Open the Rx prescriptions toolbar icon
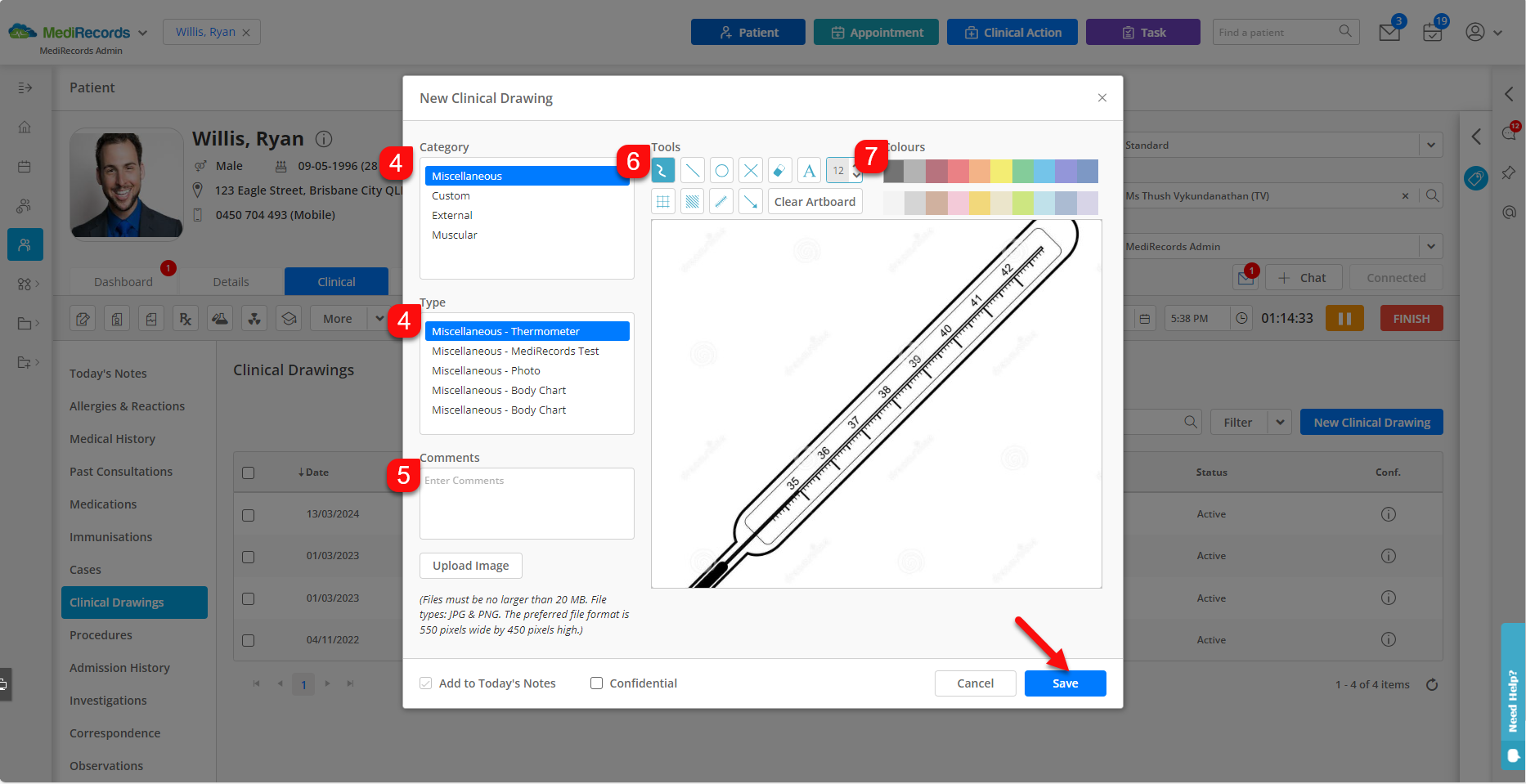The height and width of the screenshot is (784, 1526). (185, 318)
